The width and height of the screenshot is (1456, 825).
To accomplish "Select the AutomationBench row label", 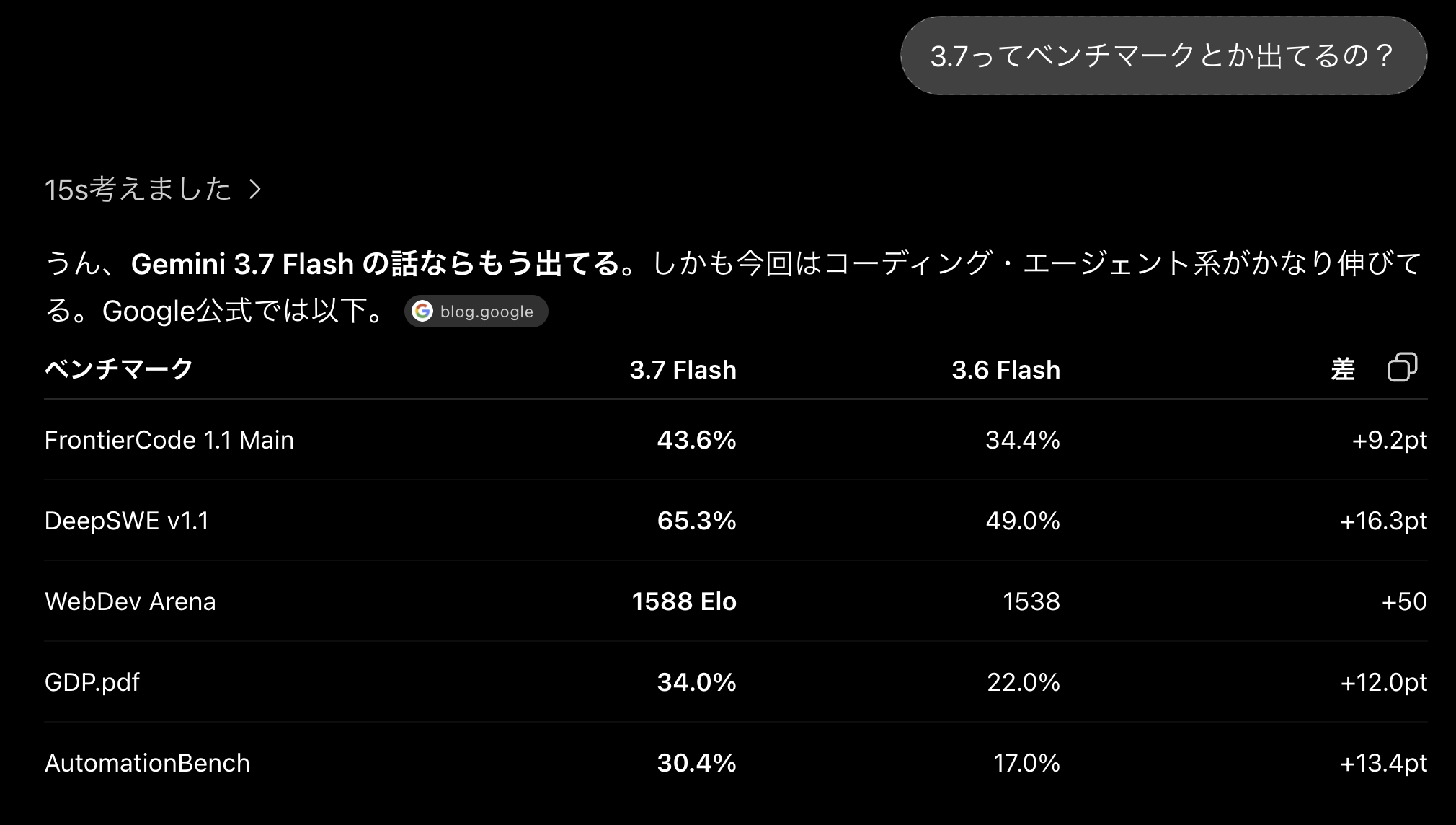I will click(x=147, y=763).
